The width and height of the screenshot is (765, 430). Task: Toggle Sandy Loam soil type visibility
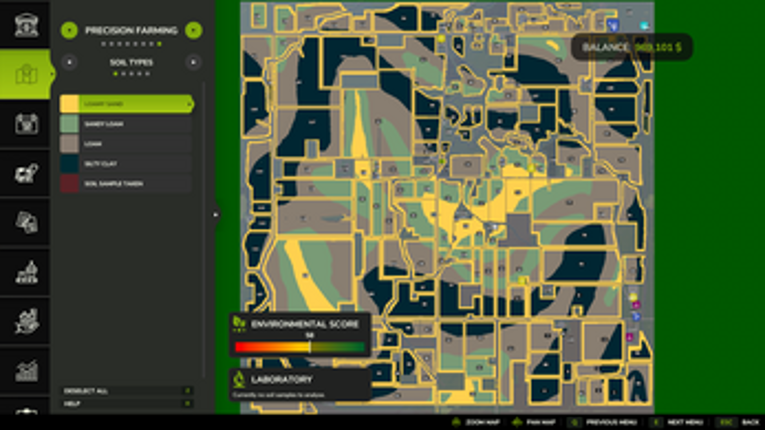(126, 124)
